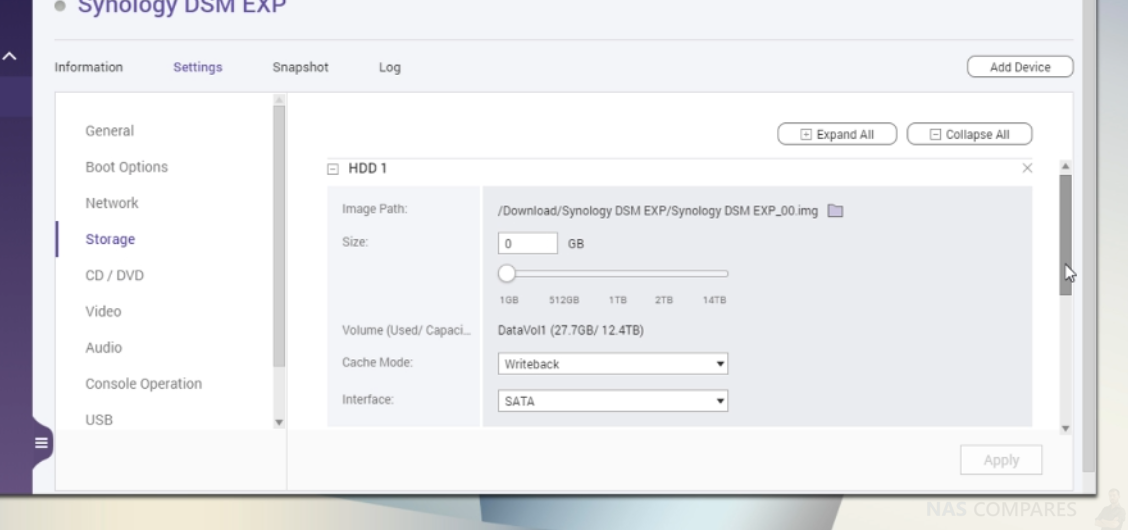This screenshot has height=530, width=1128.
Task: Click the image path text
Action: tap(658, 211)
